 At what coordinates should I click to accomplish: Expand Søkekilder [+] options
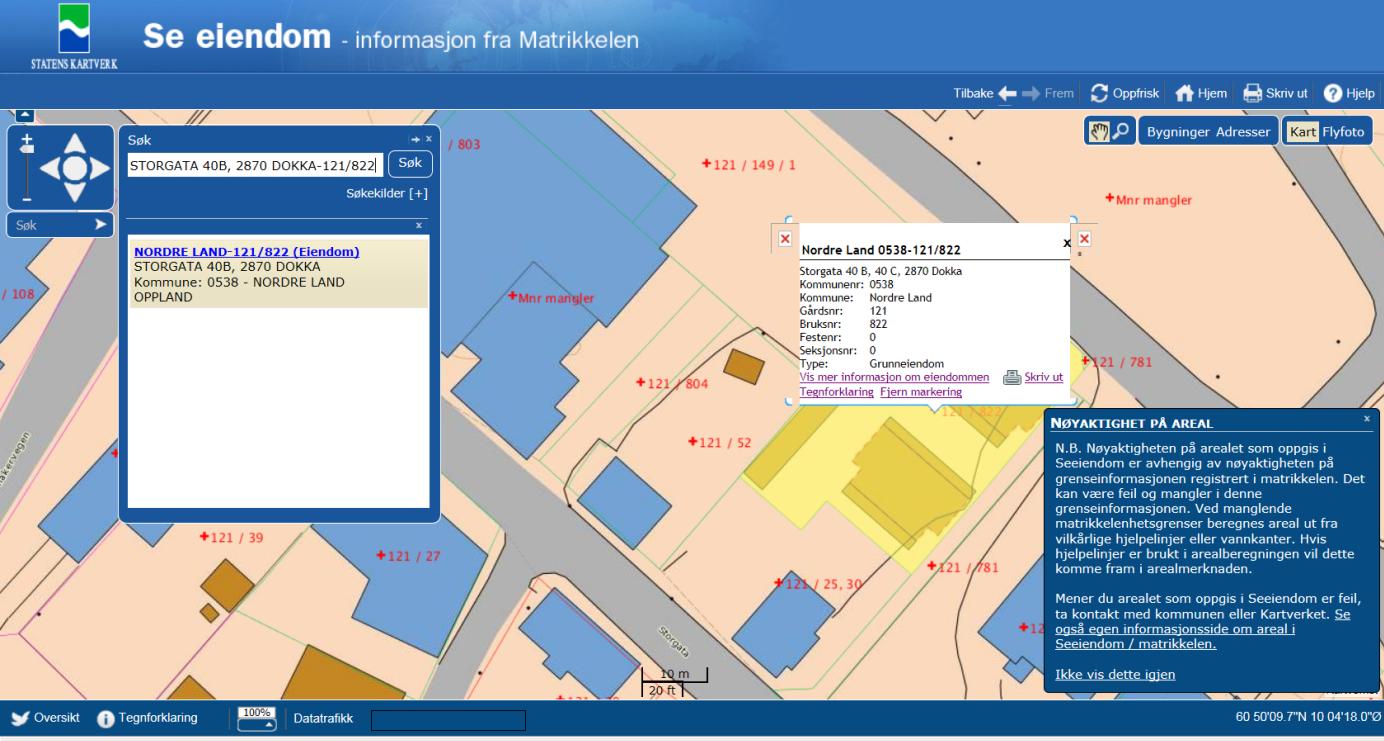pyautogui.click(x=386, y=193)
